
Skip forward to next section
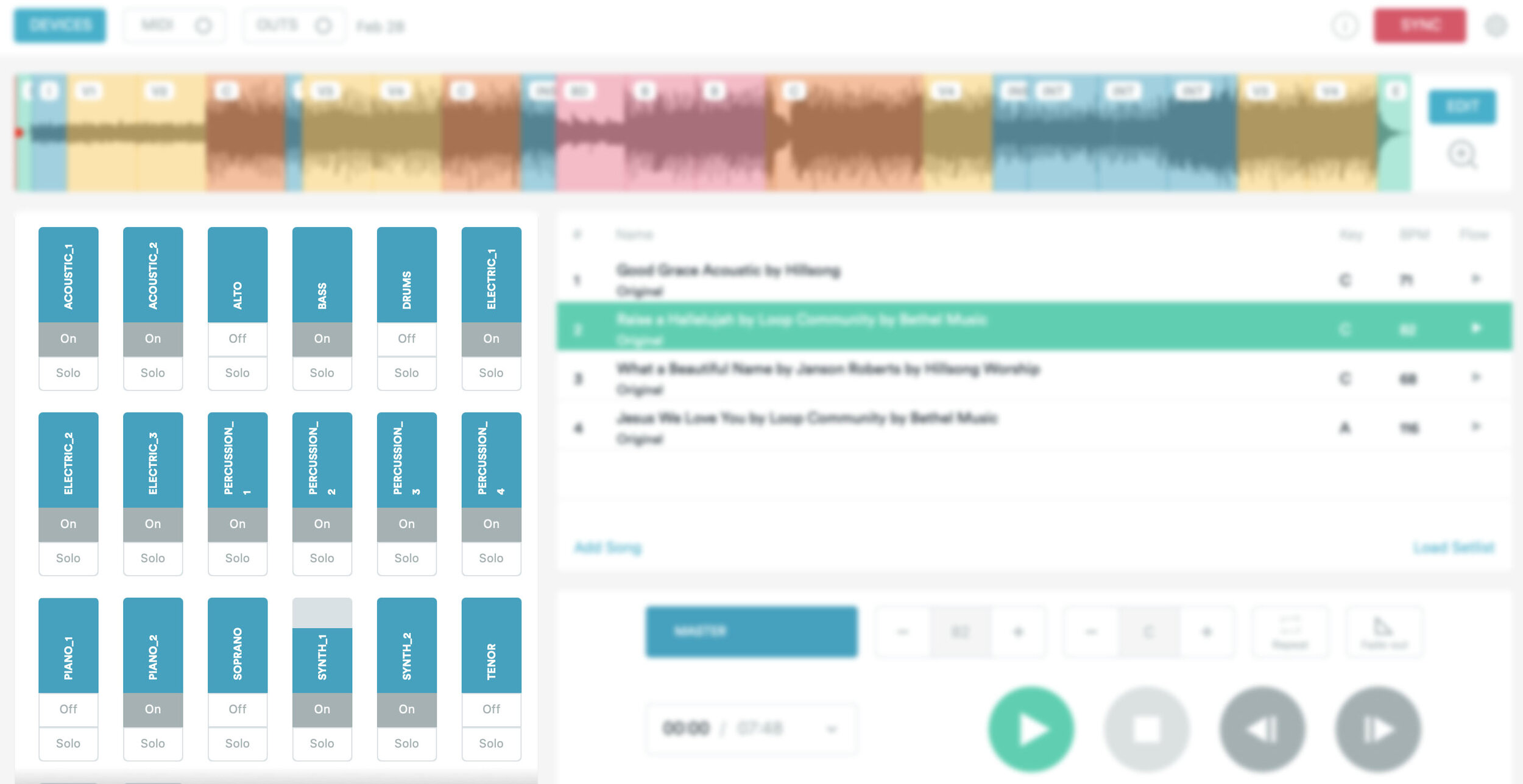coord(1378,729)
